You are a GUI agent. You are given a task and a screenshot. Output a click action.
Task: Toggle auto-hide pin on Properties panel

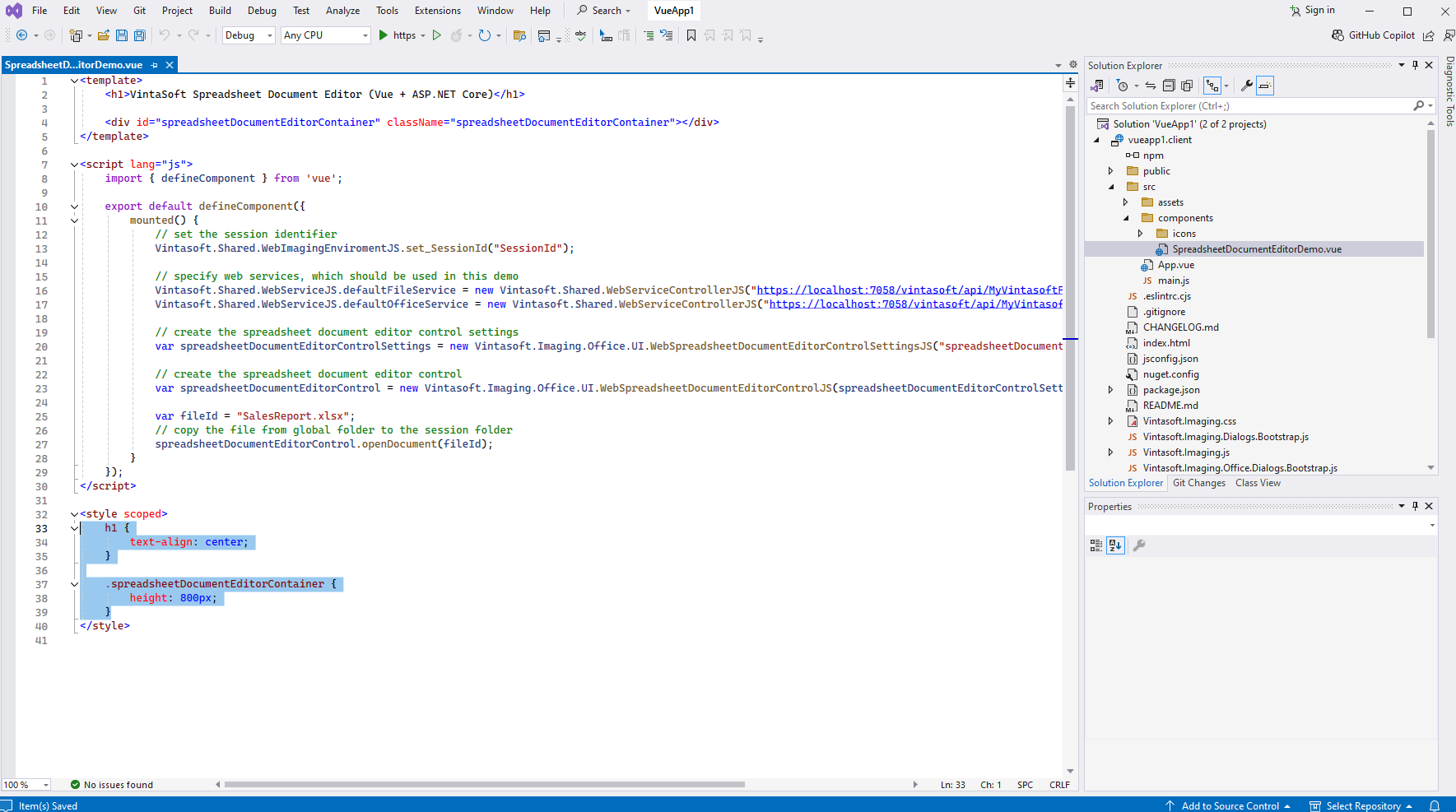(x=1416, y=506)
